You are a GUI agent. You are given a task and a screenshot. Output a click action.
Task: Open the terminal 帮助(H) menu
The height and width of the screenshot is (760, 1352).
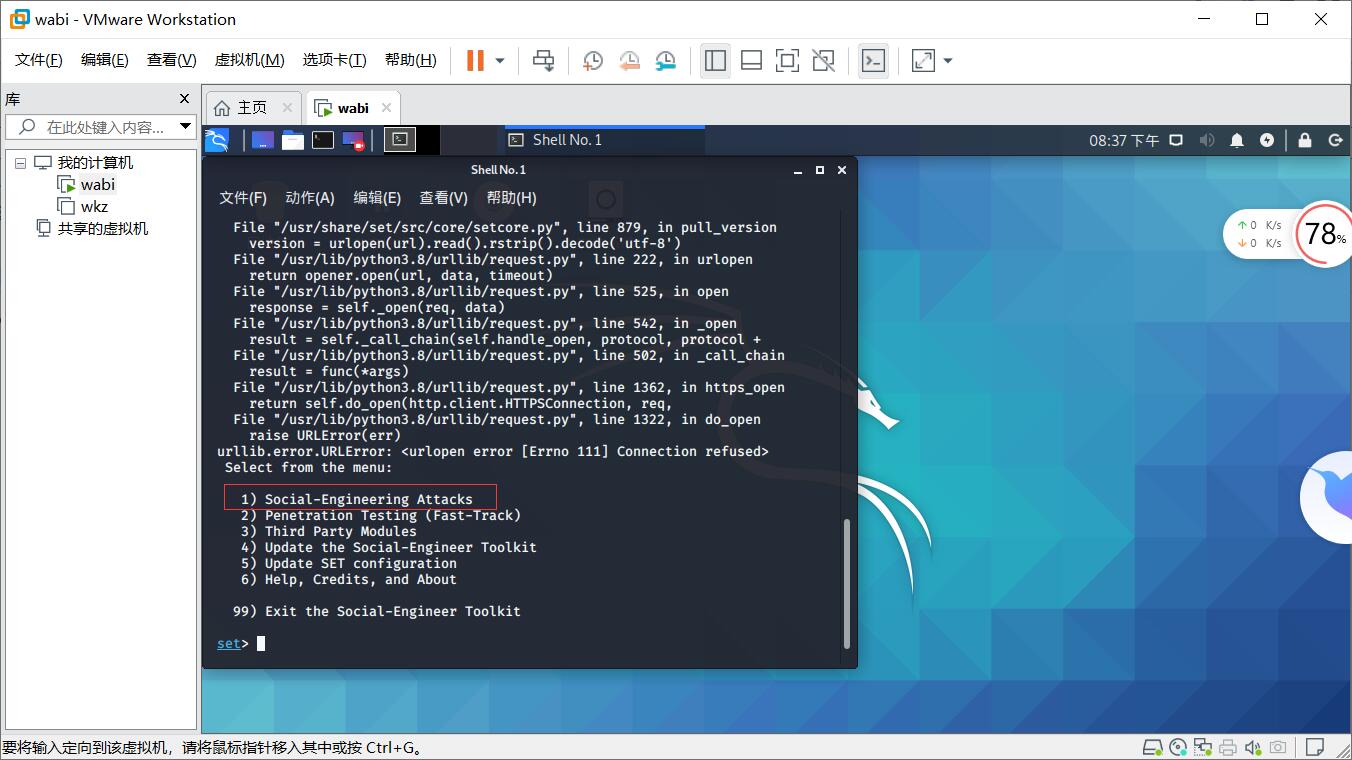point(511,198)
